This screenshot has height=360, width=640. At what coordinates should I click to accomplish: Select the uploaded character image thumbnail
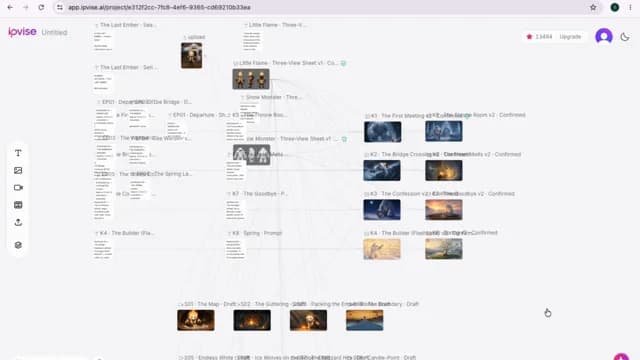coord(191,56)
